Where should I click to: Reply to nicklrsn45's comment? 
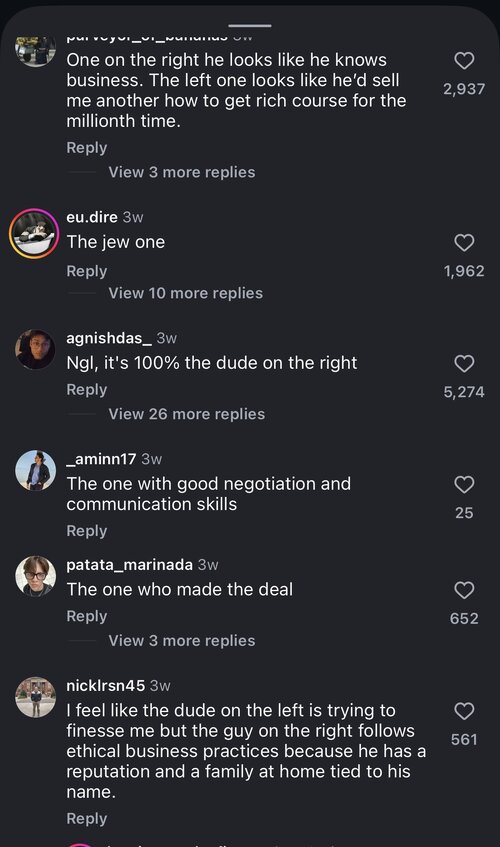tap(86, 818)
